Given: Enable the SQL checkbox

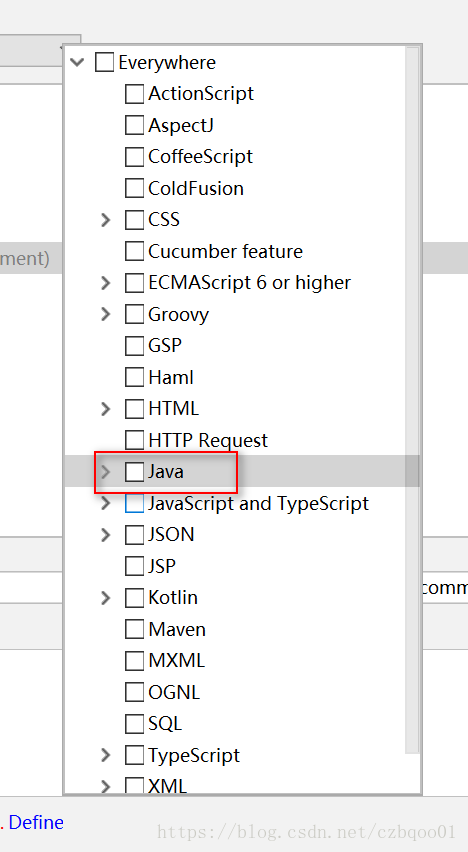Looking at the screenshot, I should (134, 724).
